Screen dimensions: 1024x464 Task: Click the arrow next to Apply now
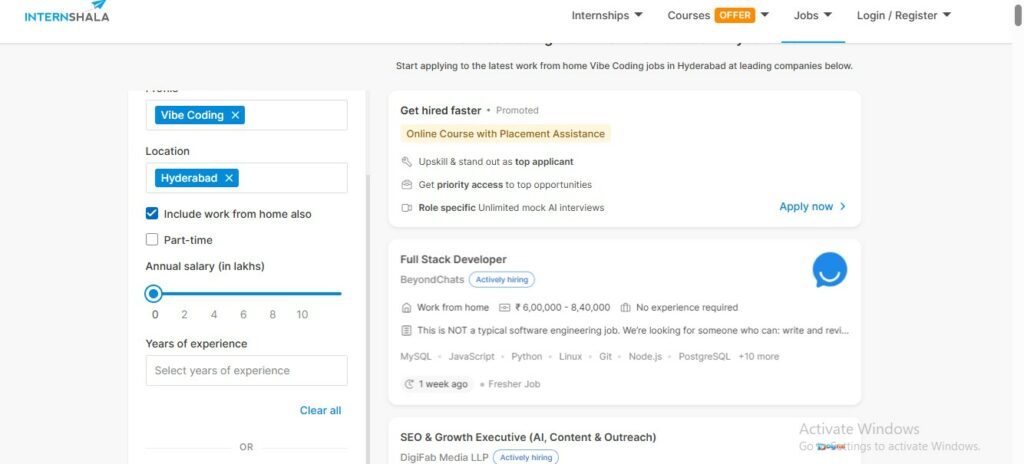click(842, 207)
